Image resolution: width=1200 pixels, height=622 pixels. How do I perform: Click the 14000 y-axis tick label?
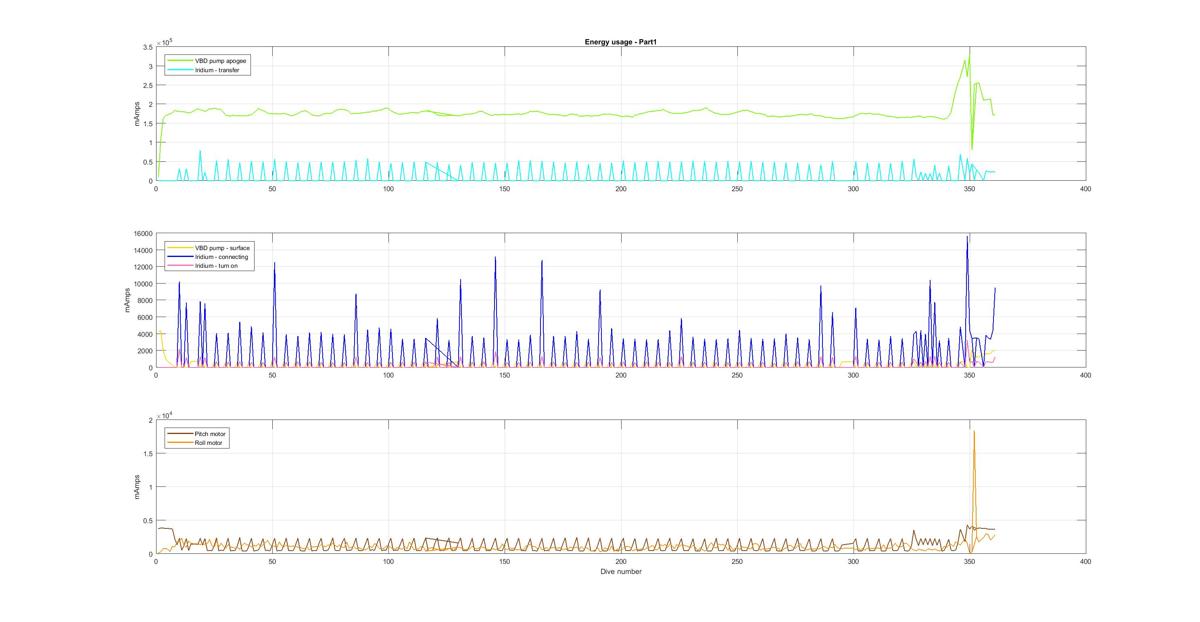pyautogui.click(x=142, y=251)
